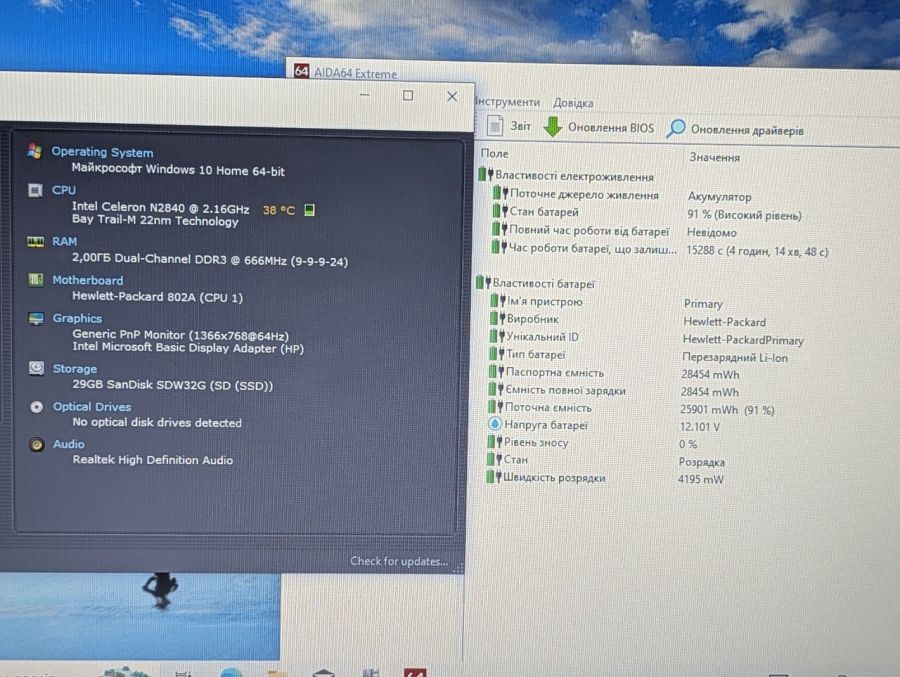The width and height of the screenshot is (900, 677).
Task: Click the CPU chip icon
Action: (35, 190)
